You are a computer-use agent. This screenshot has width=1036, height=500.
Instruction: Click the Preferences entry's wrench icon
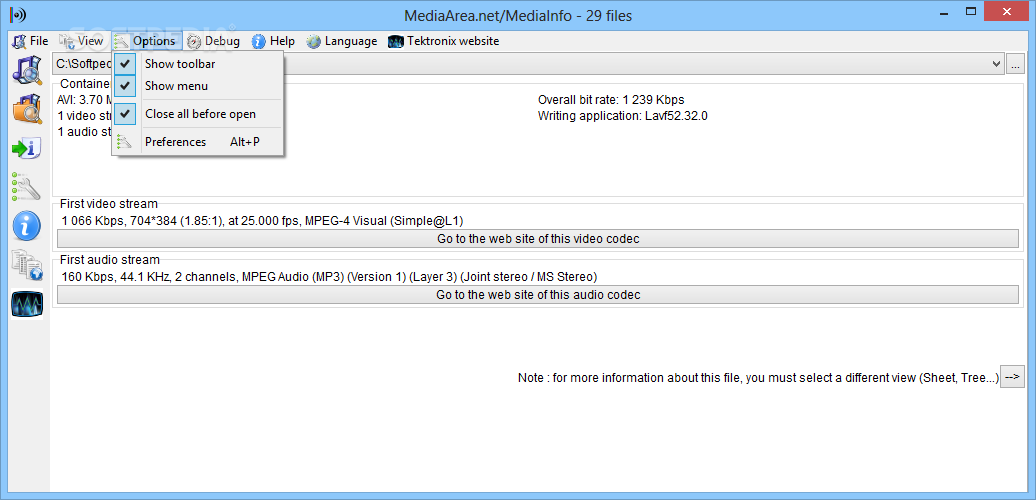click(x=124, y=142)
